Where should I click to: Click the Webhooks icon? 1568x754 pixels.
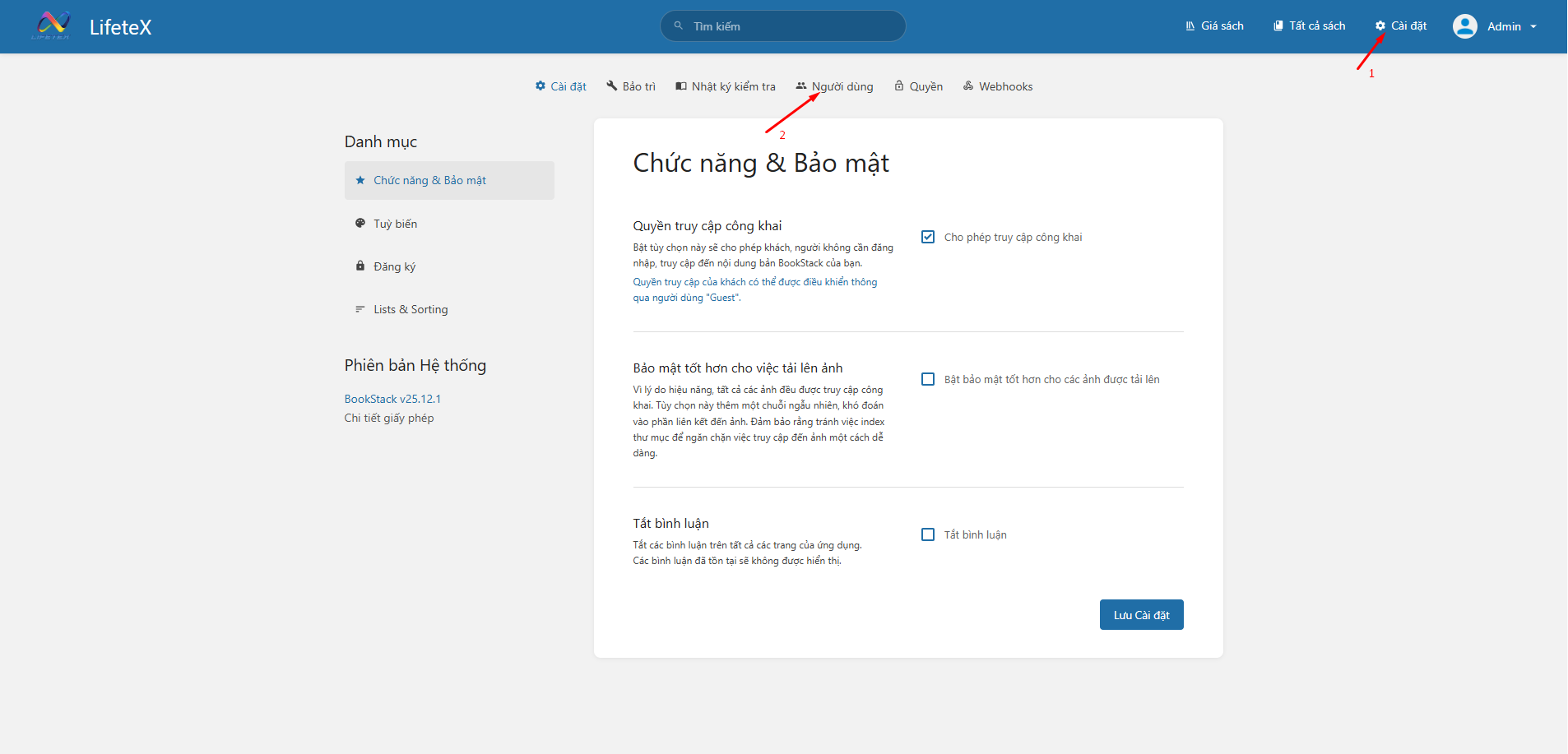(x=968, y=86)
